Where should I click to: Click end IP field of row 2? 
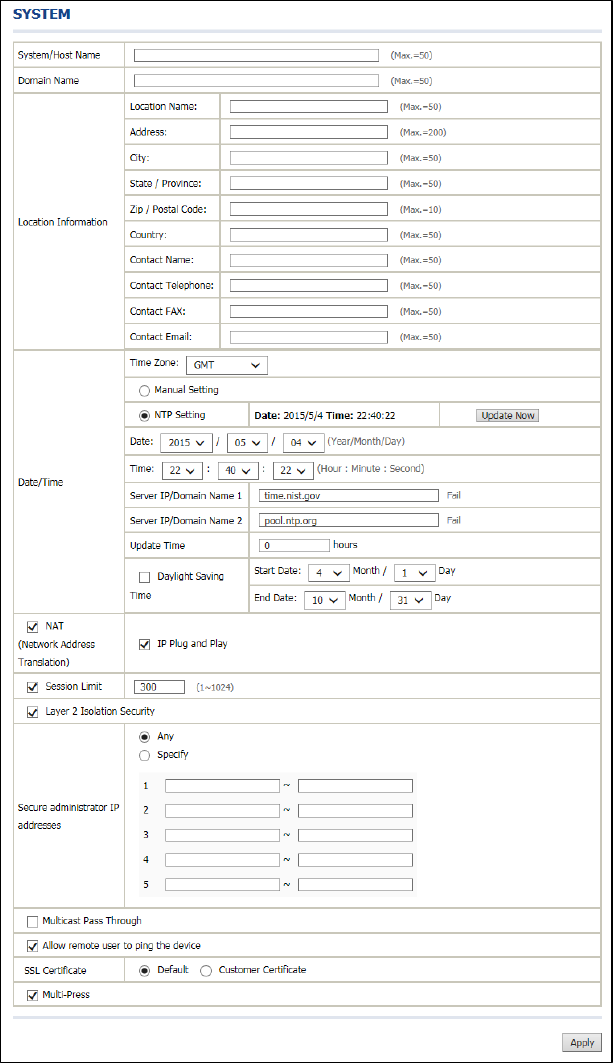[x=355, y=811]
